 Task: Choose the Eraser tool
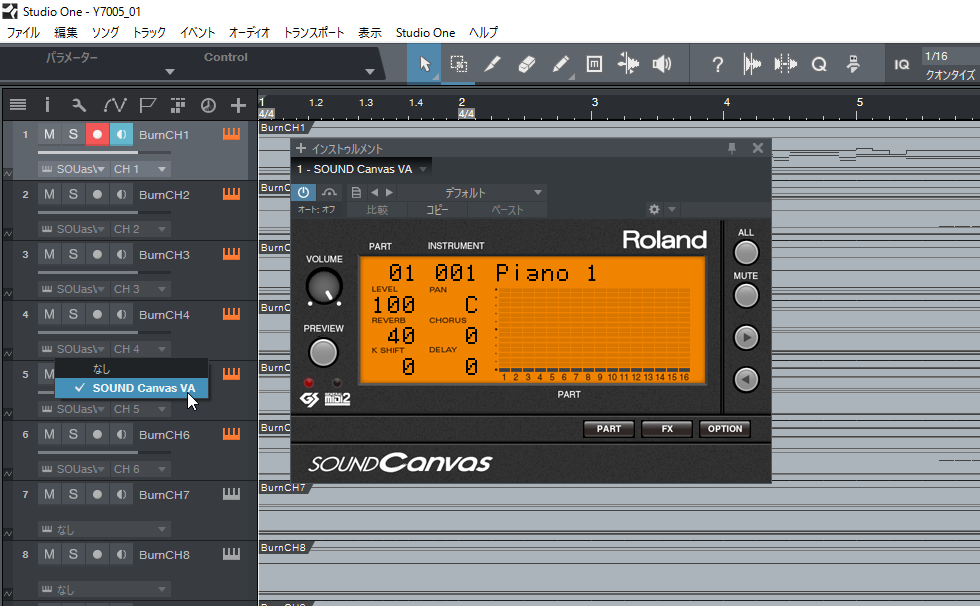(x=526, y=64)
